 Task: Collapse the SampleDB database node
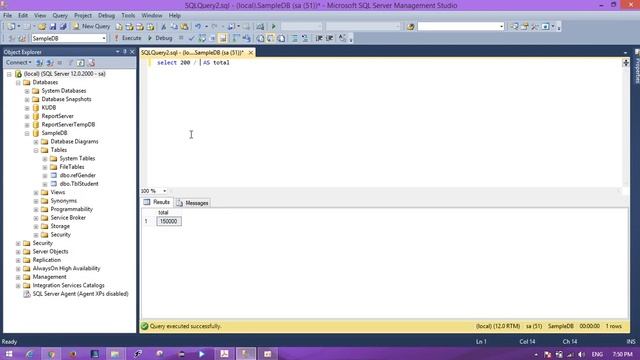27,133
